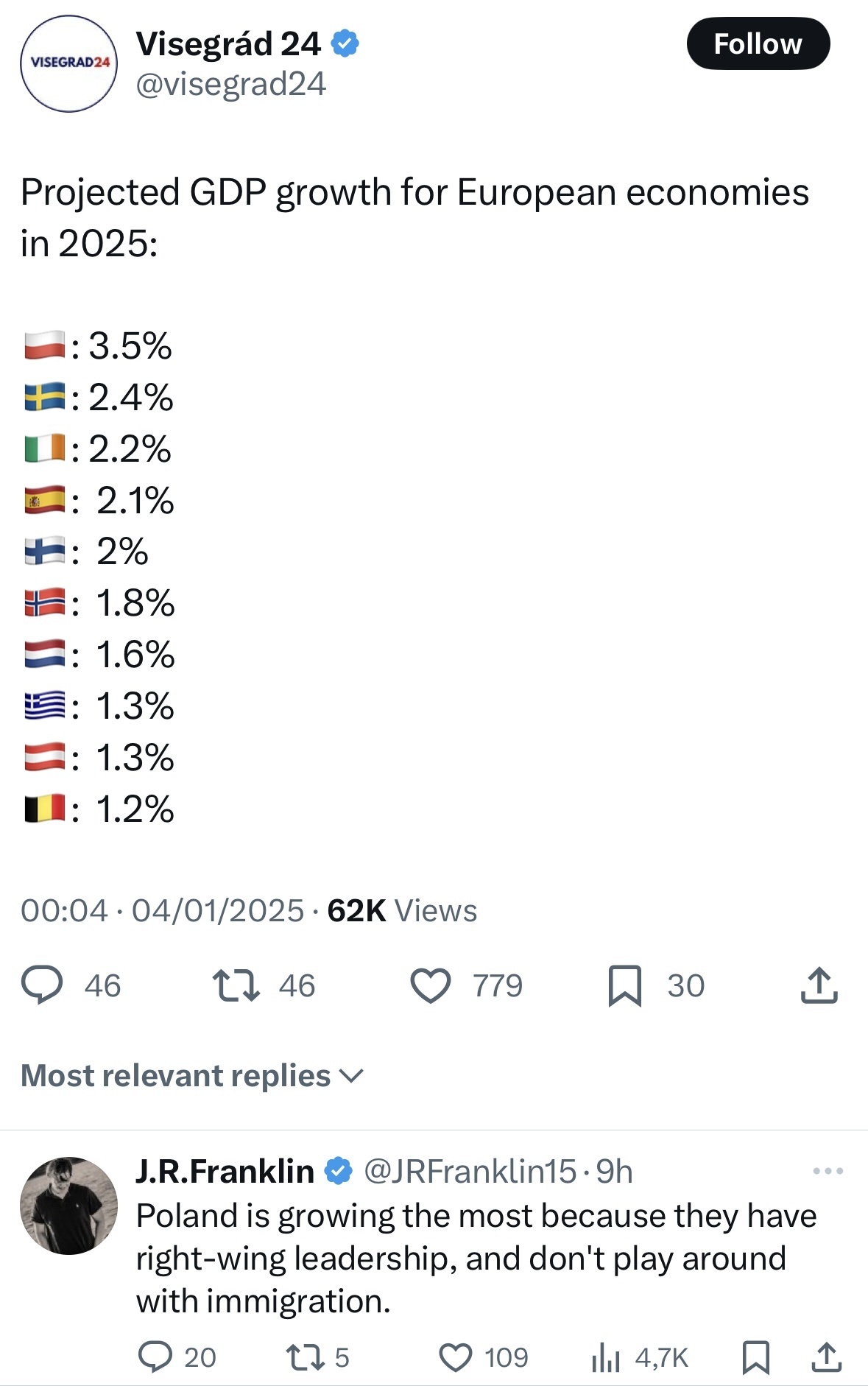Click the Visegrád 24 verified badge

click(345, 44)
